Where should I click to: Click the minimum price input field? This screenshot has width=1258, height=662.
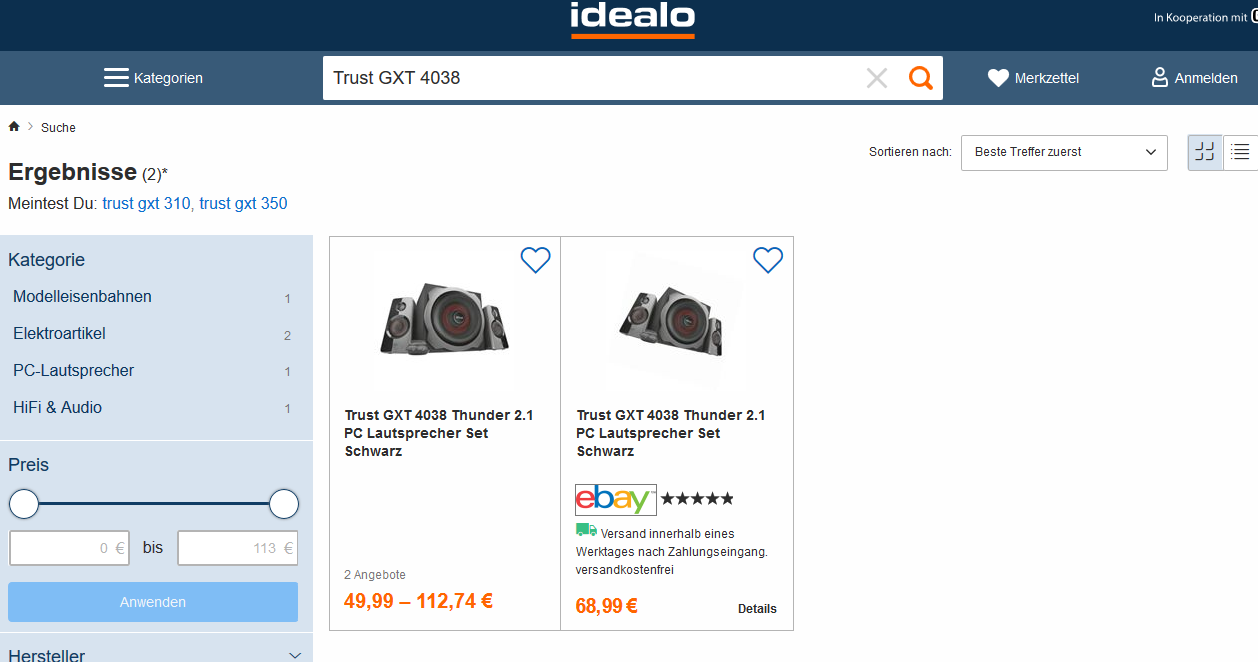click(69, 548)
